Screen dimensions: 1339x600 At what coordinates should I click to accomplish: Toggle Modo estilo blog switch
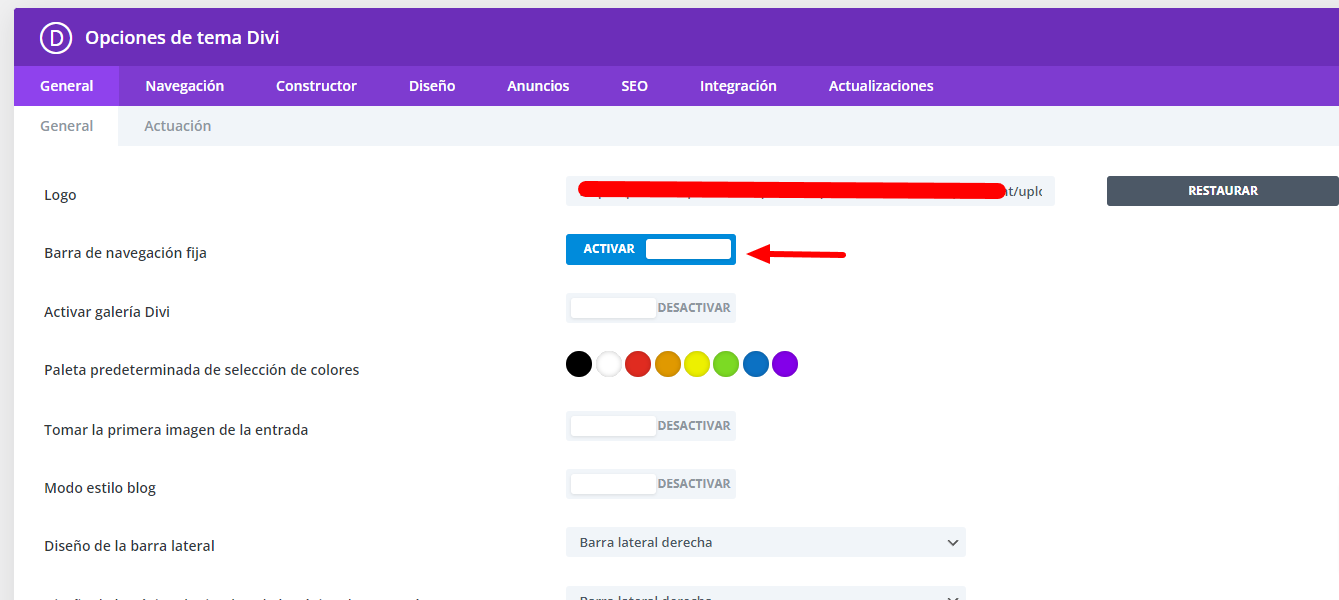coord(651,484)
